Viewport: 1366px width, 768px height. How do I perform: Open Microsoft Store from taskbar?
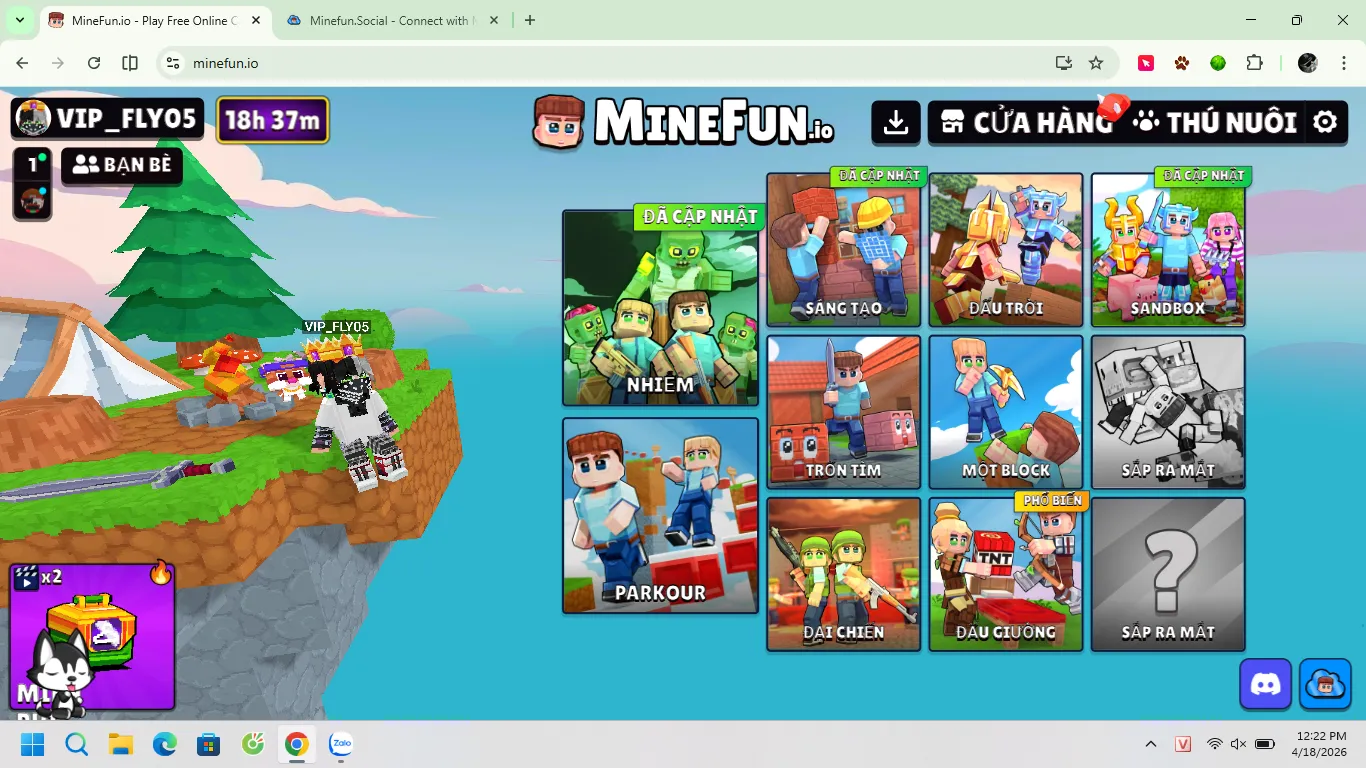pyautogui.click(x=208, y=744)
